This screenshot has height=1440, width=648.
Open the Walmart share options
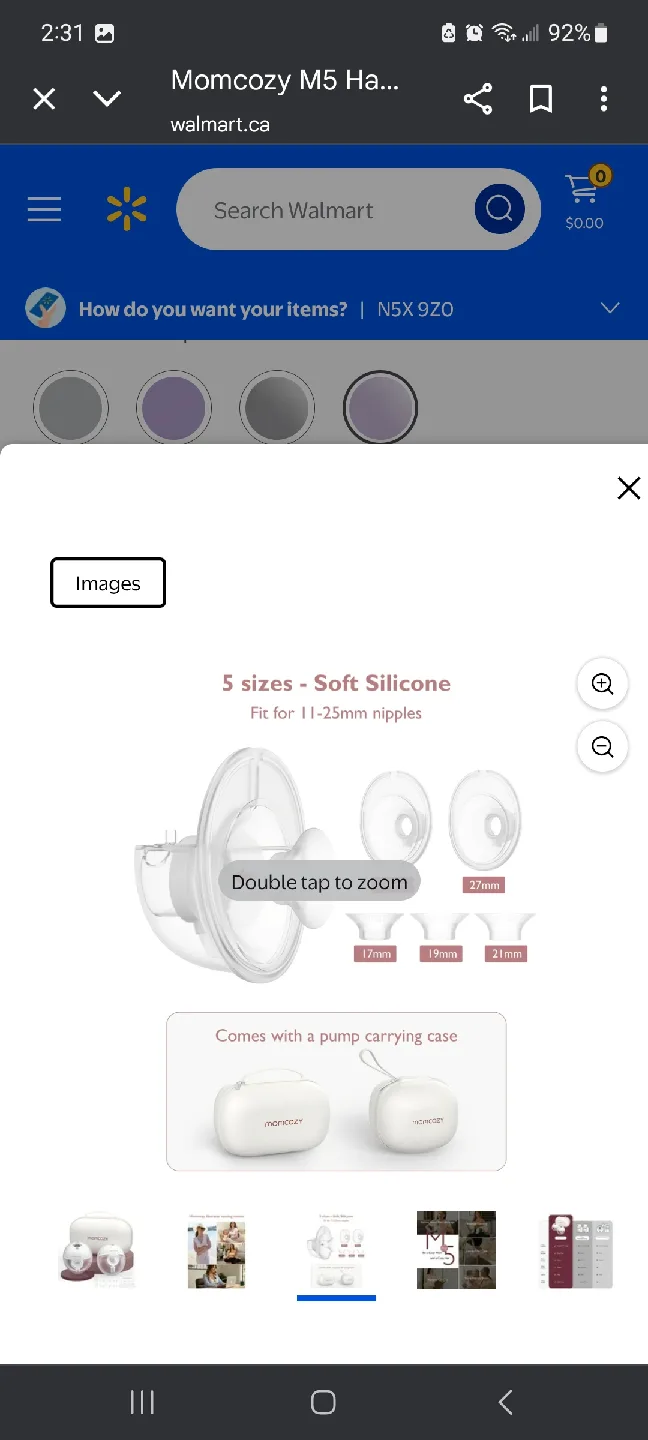478,99
